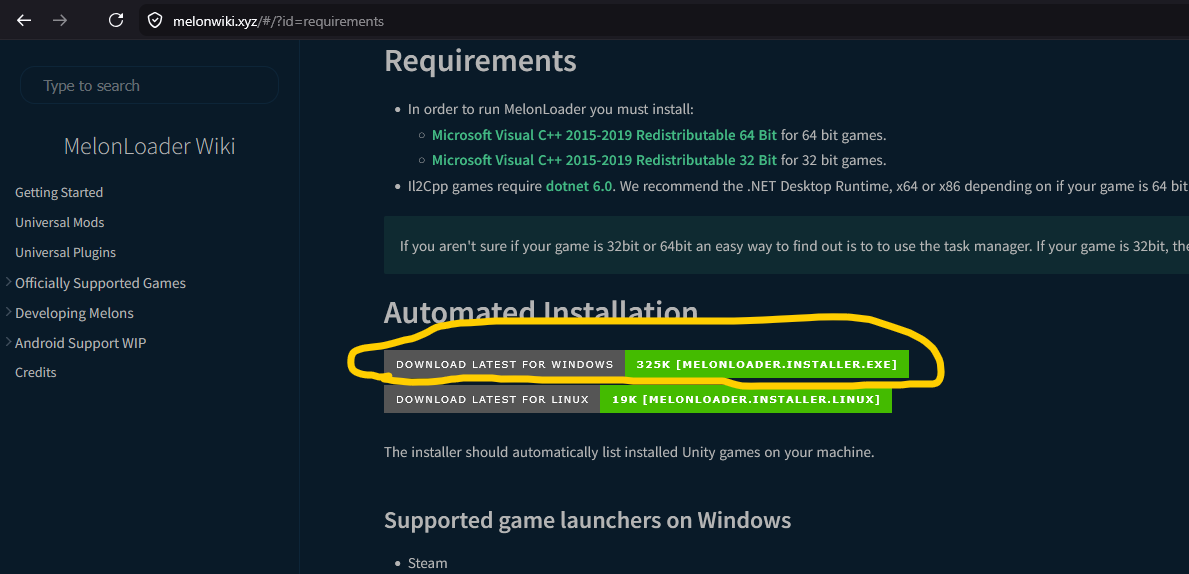The image size is (1189, 574).
Task: Open Developing Melons page
Action: pyautogui.click(x=74, y=313)
